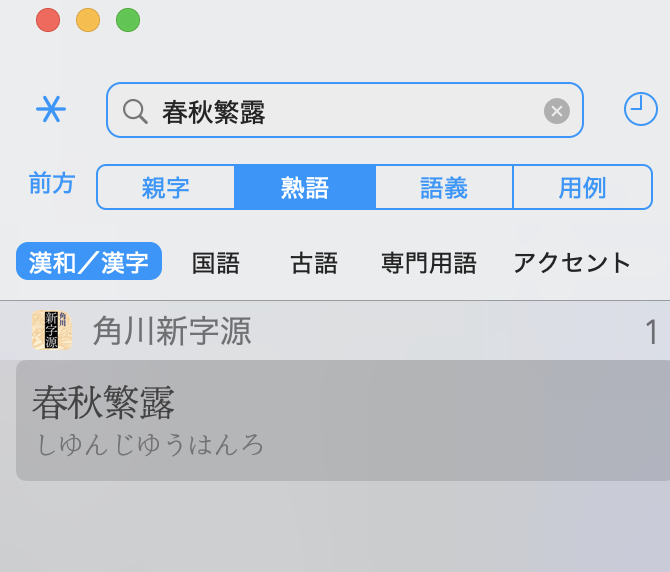Screen dimensions: 670x572
Task: Open the 春秋繁露 result entry
Action: pyautogui.click(x=343, y=420)
